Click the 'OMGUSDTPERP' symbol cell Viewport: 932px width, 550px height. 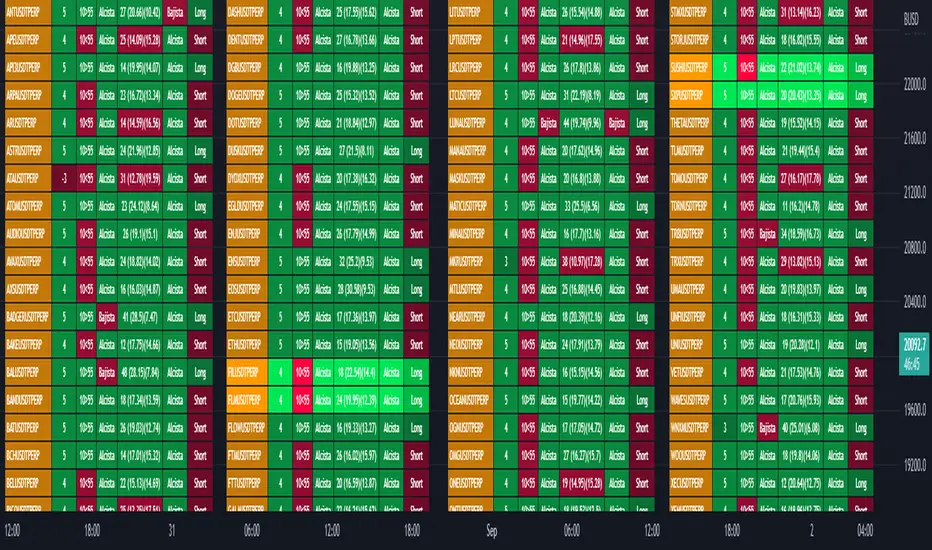470,455
